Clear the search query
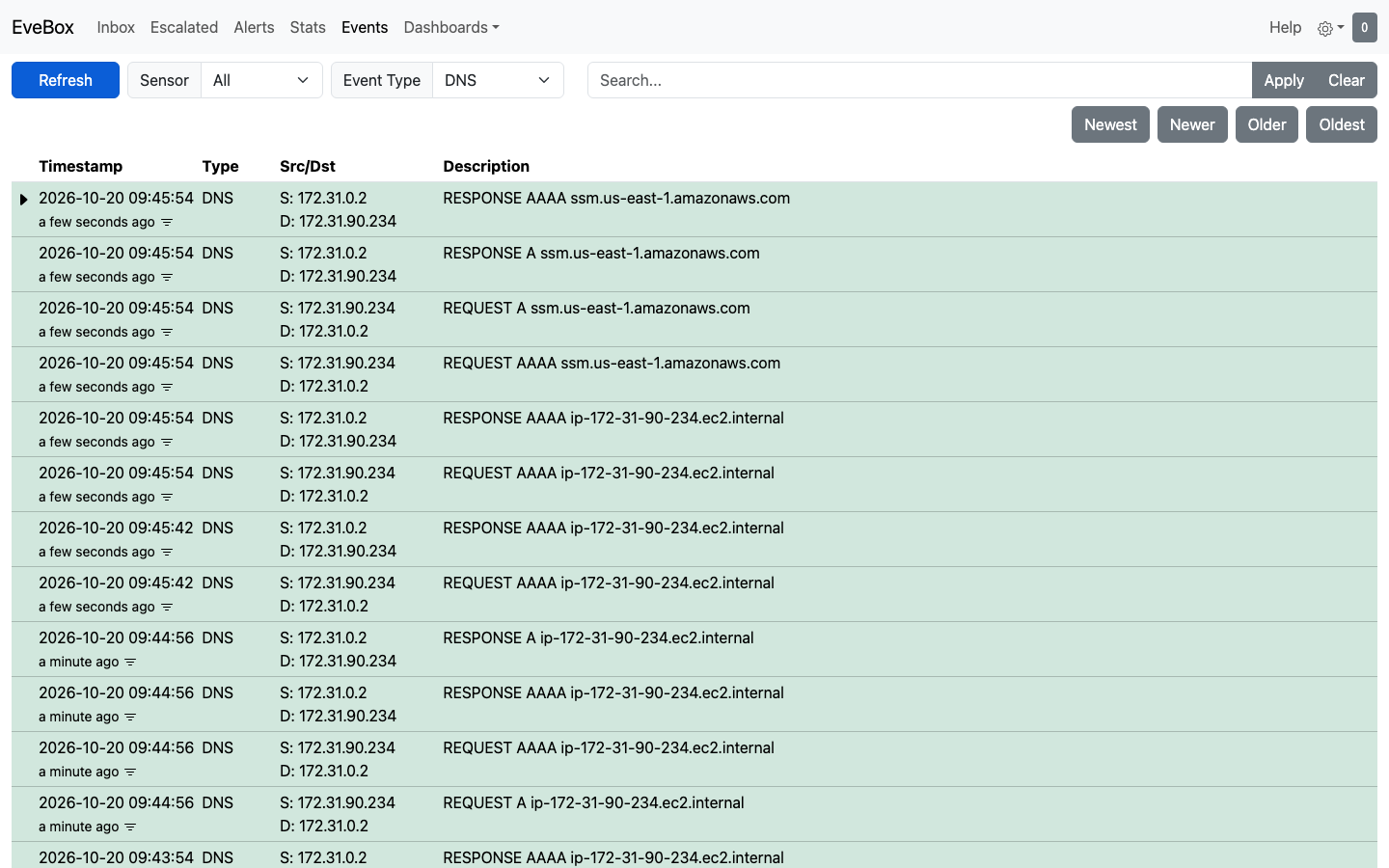This screenshot has height=868, width=1389. pyautogui.click(x=1347, y=80)
